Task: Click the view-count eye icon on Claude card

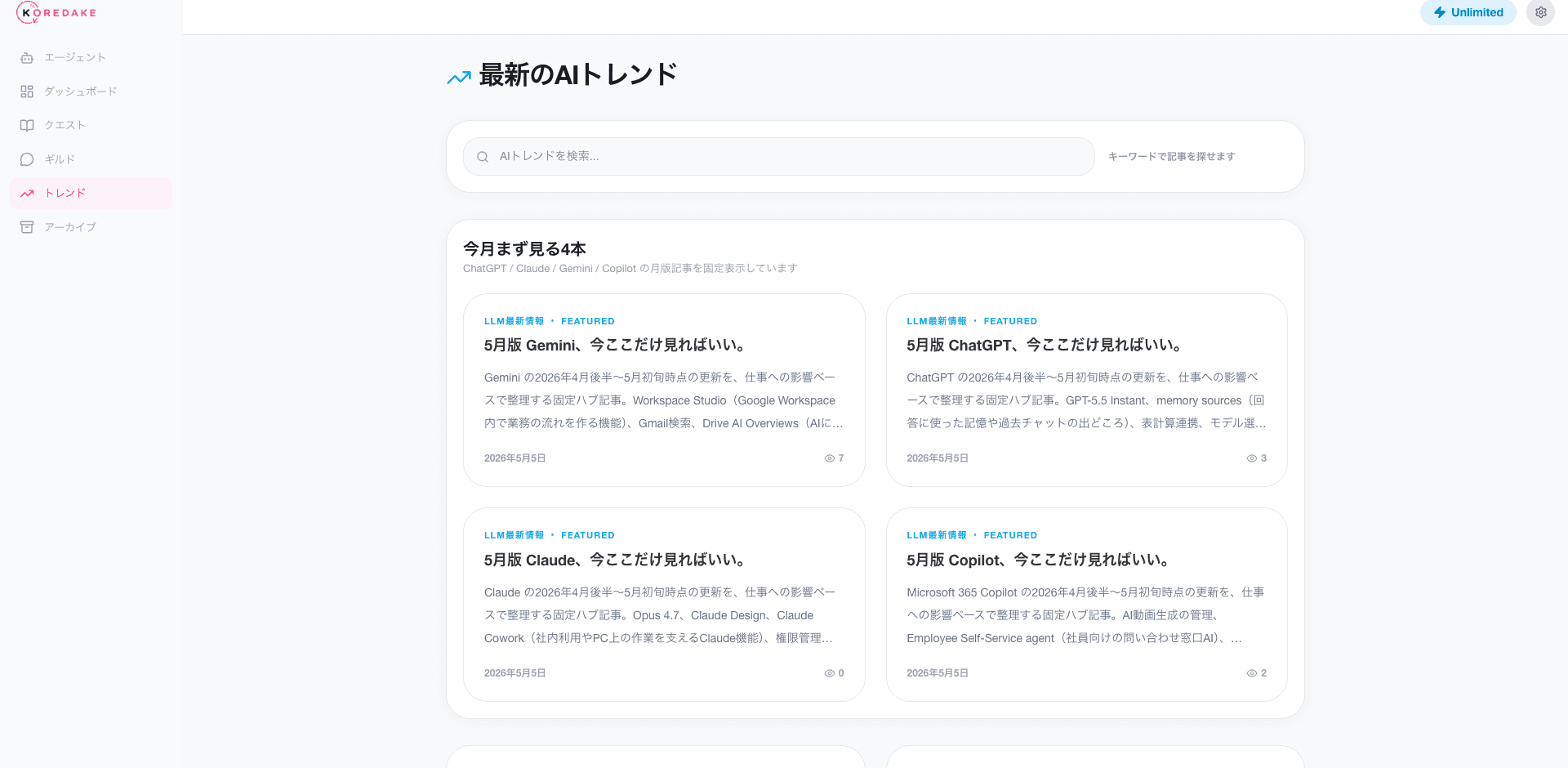Action: pos(829,673)
